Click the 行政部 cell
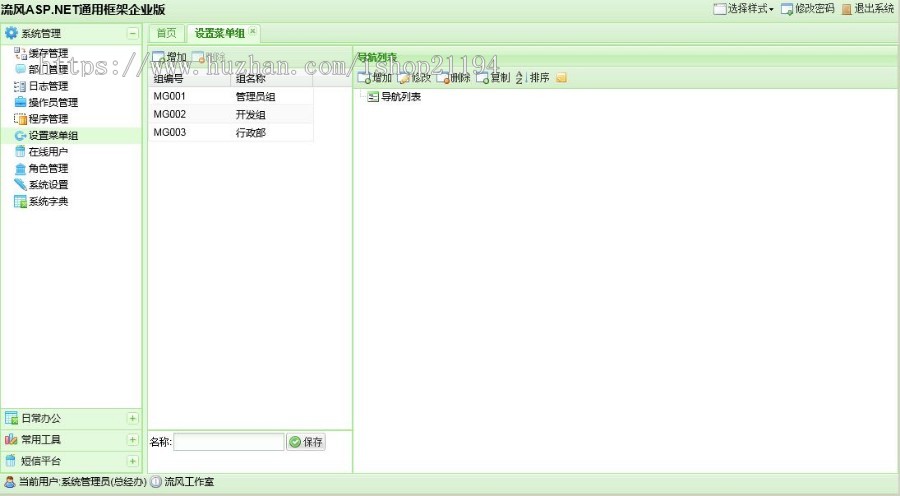 (x=251, y=133)
